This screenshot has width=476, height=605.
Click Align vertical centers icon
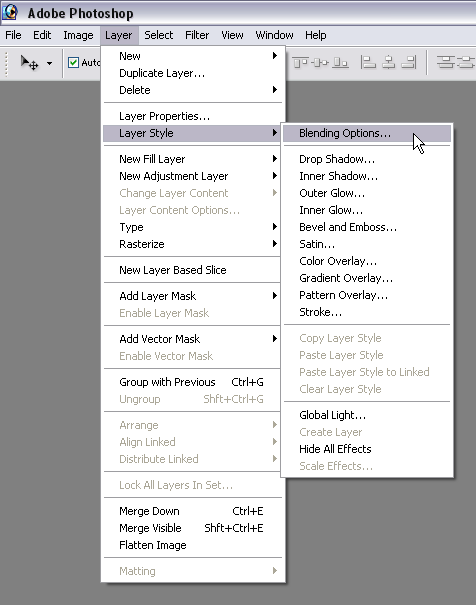(320, 62)
